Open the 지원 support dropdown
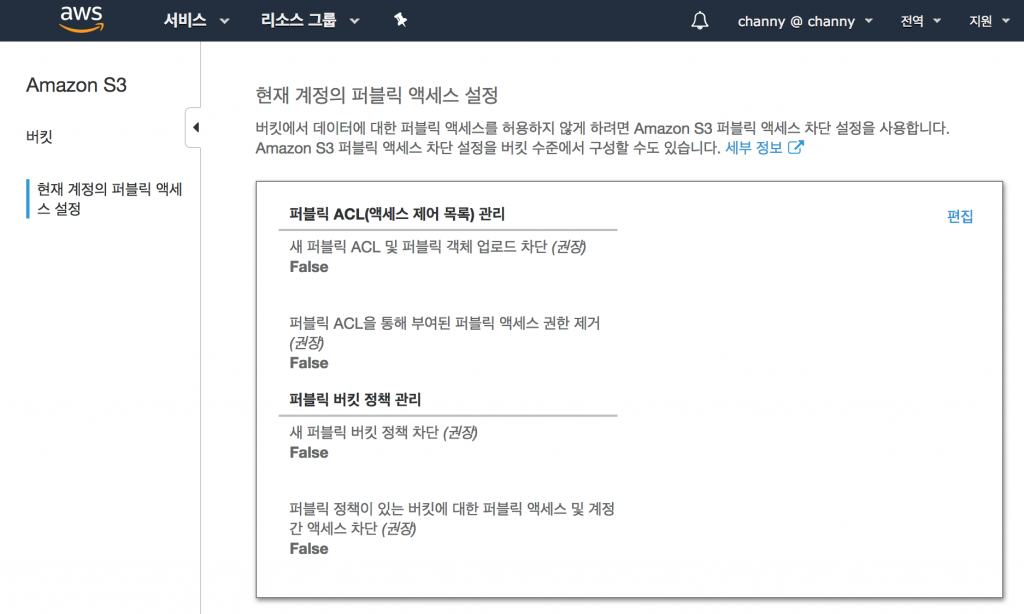 click(989, 22)
